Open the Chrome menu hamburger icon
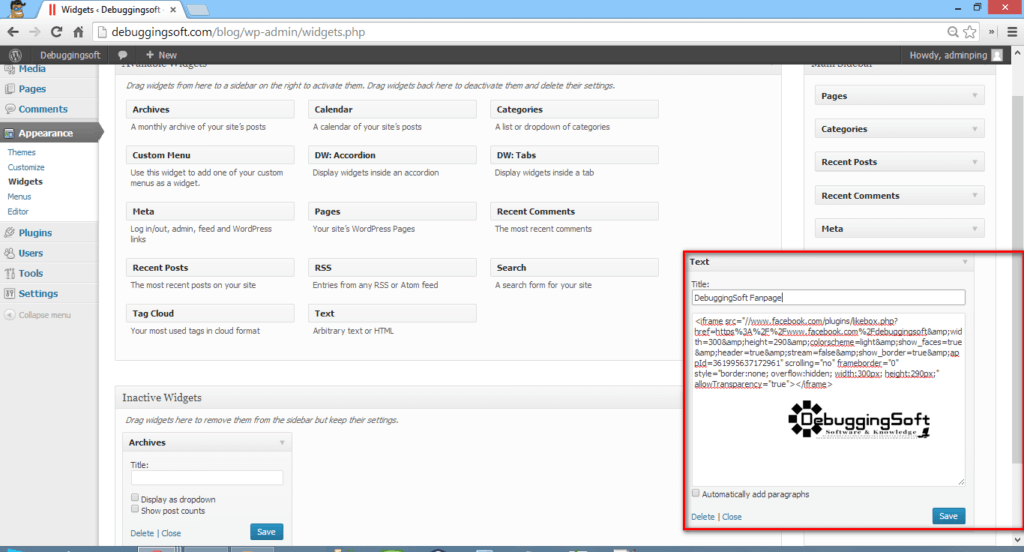This screenshot has width=1024, height=552. (x=1012, y=32)
